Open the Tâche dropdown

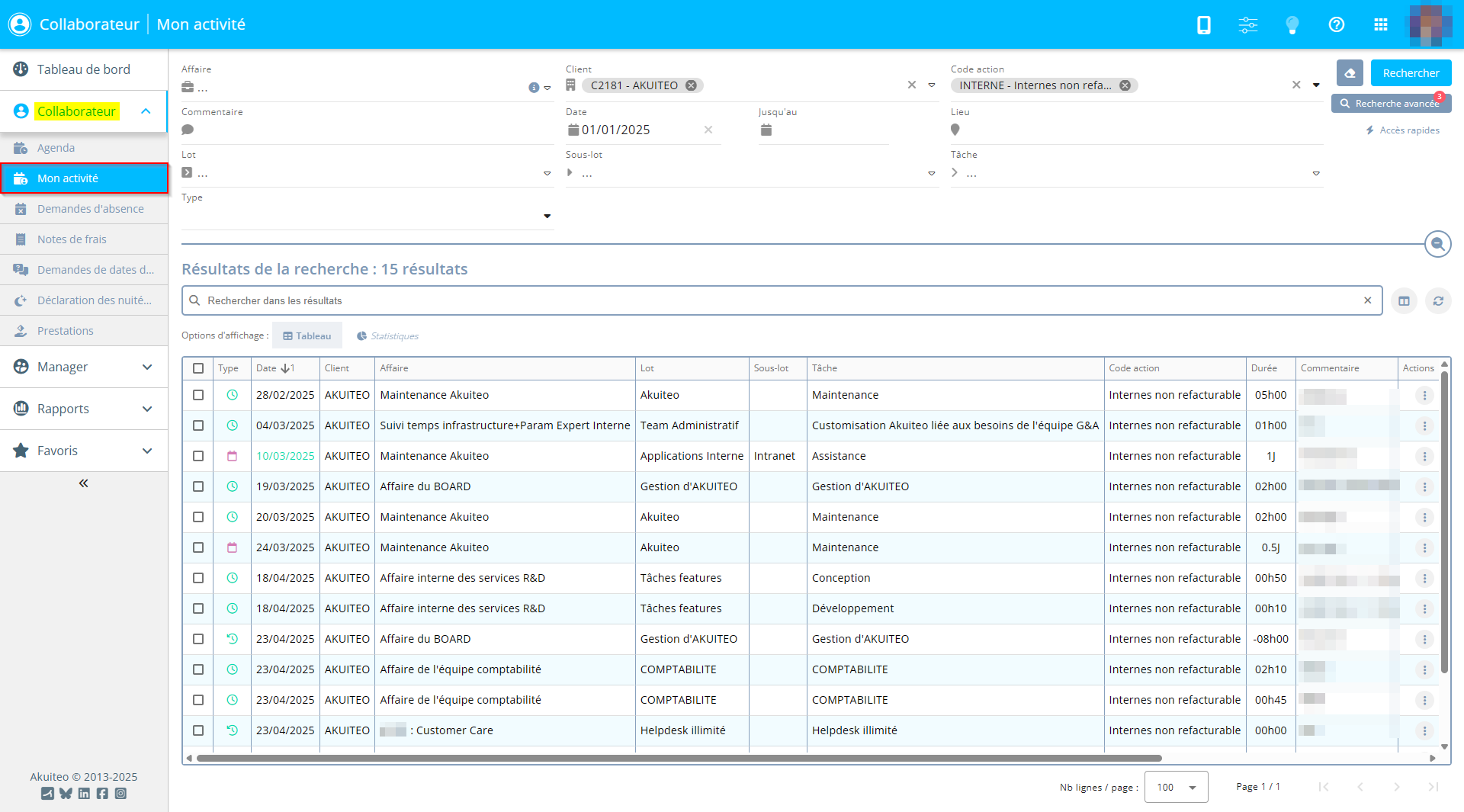click(1316, 174)
